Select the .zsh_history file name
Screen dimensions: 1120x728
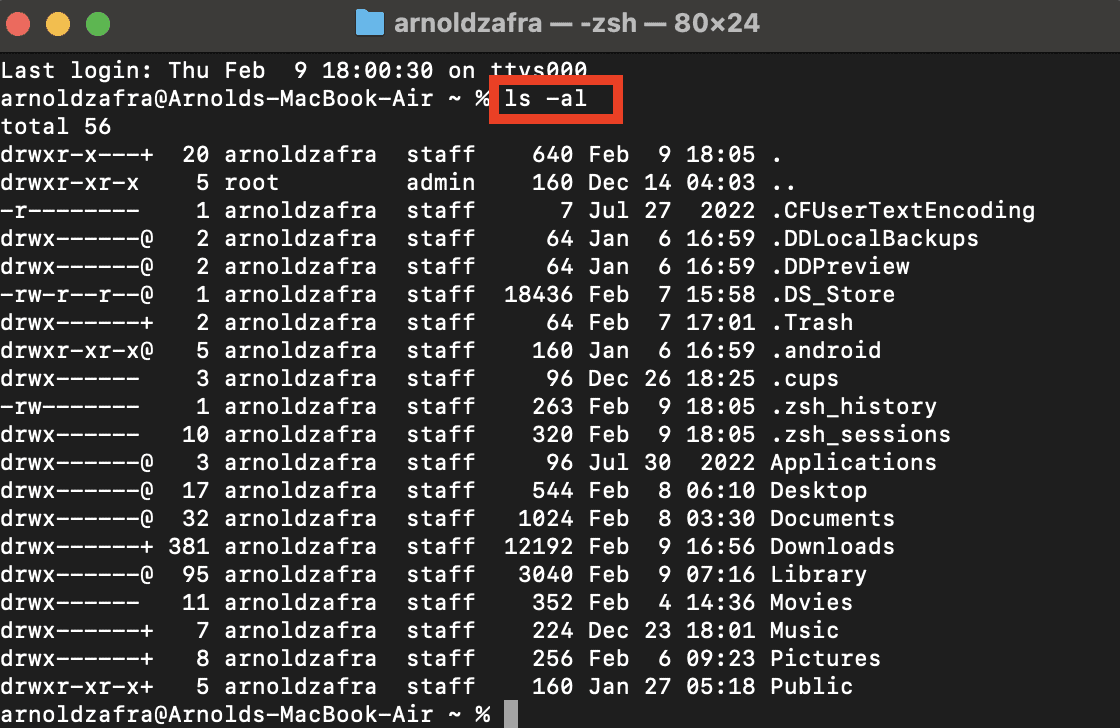tap(852, 407)
